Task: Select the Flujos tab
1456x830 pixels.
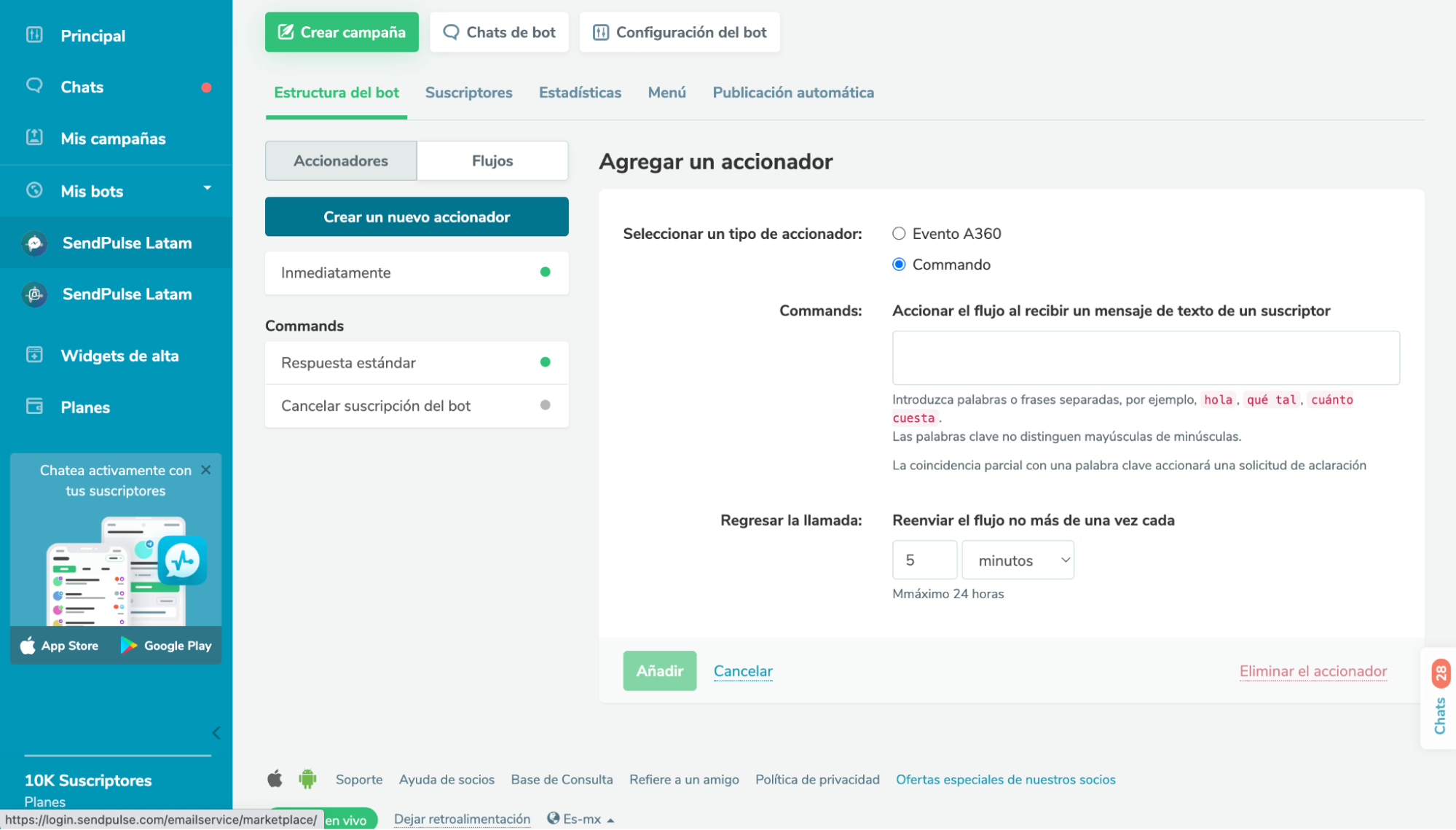Action: pyautogui.click(x=492, y=160)
